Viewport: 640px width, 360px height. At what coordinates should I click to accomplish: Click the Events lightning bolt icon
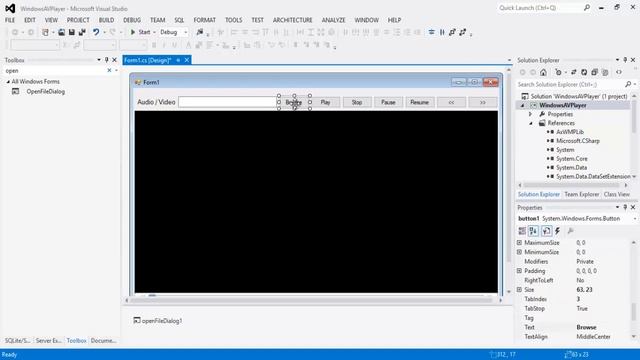click(x=558, y=231)
